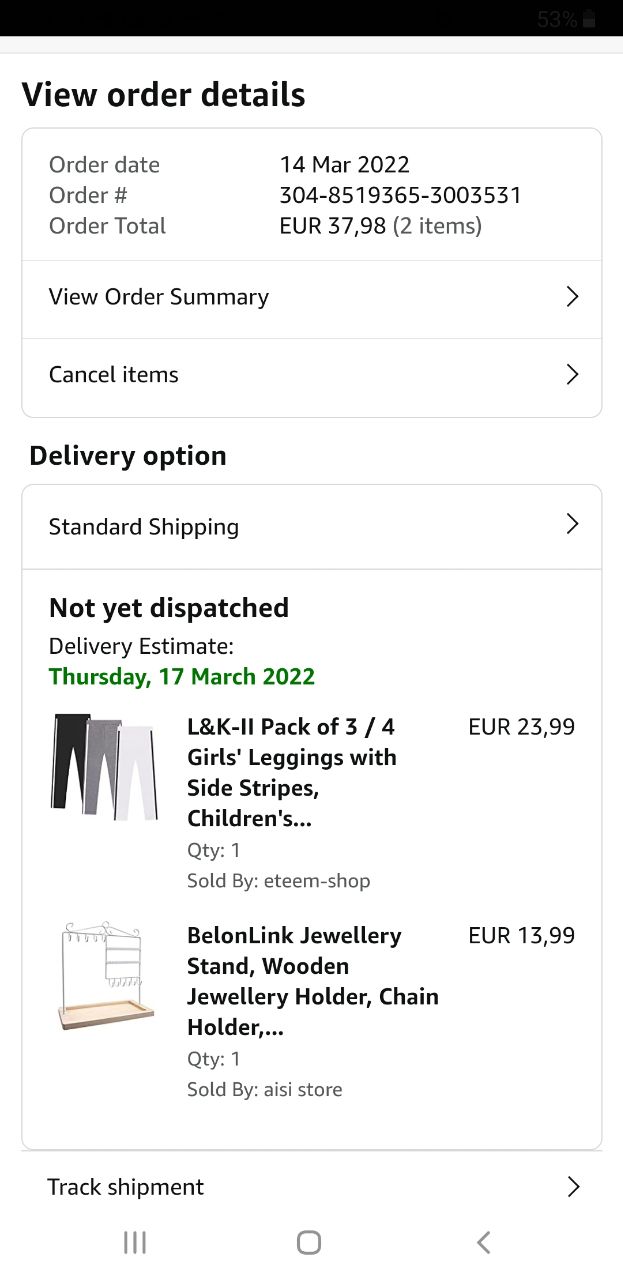Open the Cancel items chevron arrow

pos(572,375)
